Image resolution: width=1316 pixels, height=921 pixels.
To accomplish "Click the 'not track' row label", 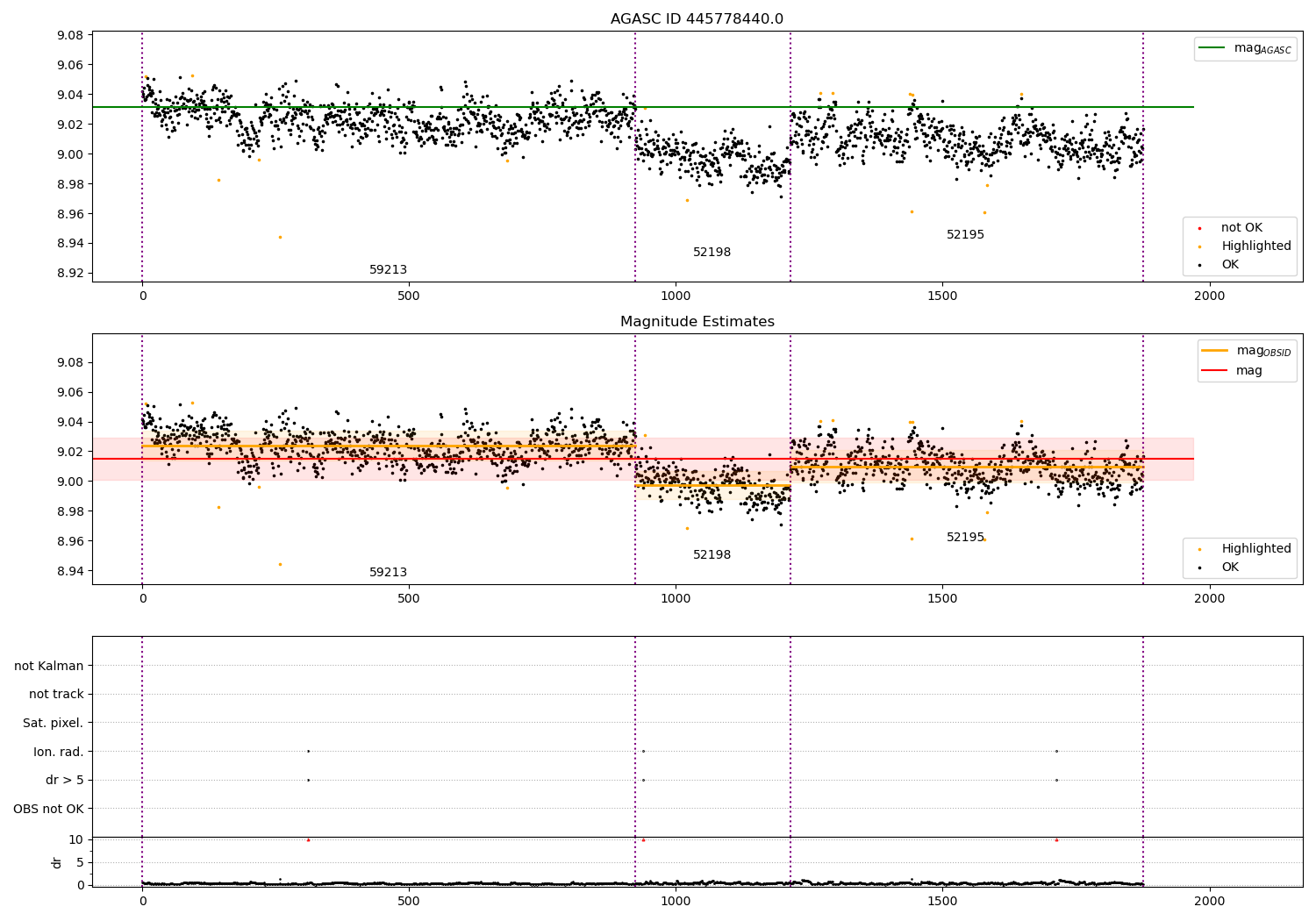I will click(56, 695).
